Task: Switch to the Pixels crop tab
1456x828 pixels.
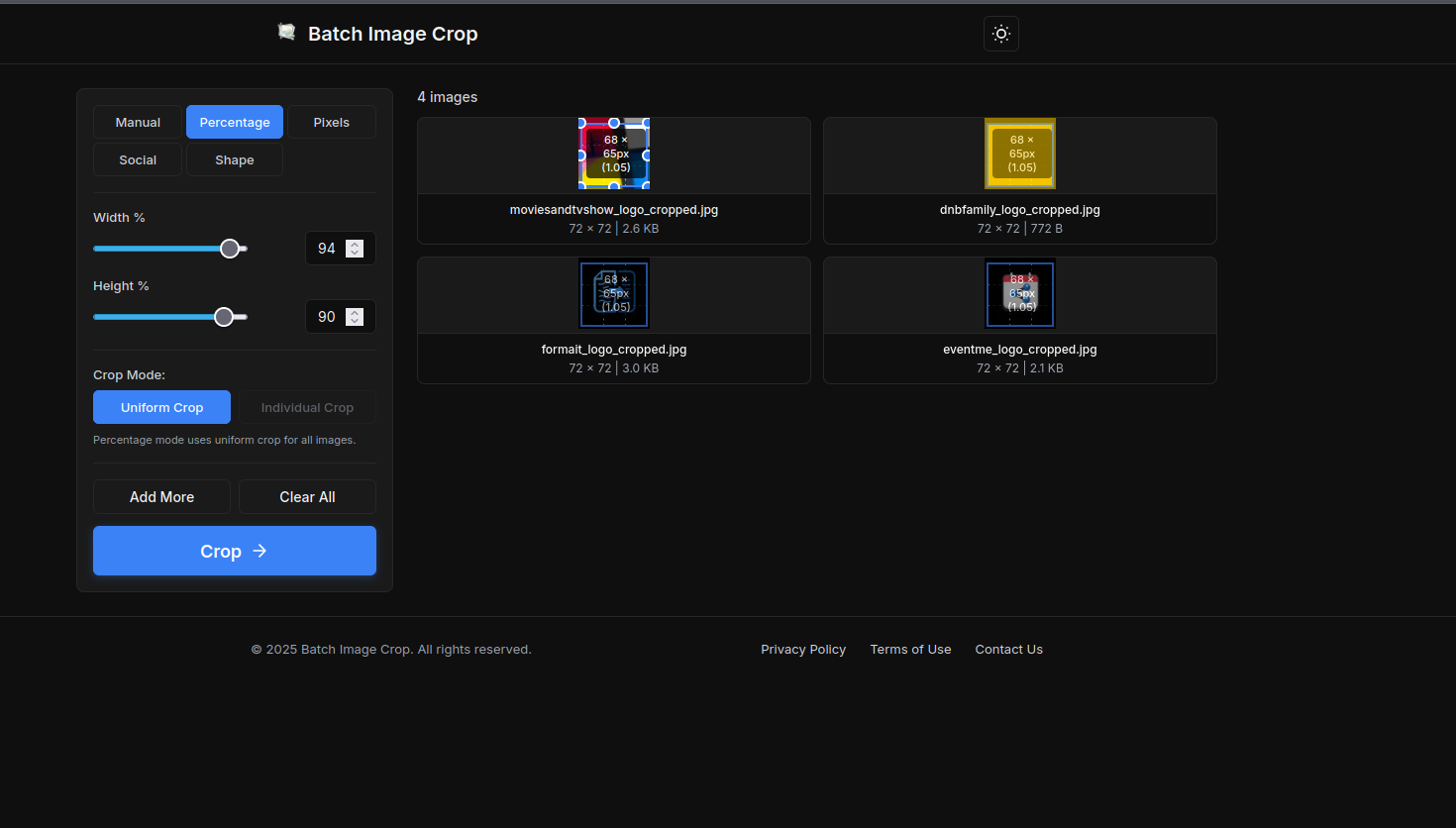Action: click(x=331, y=122)
